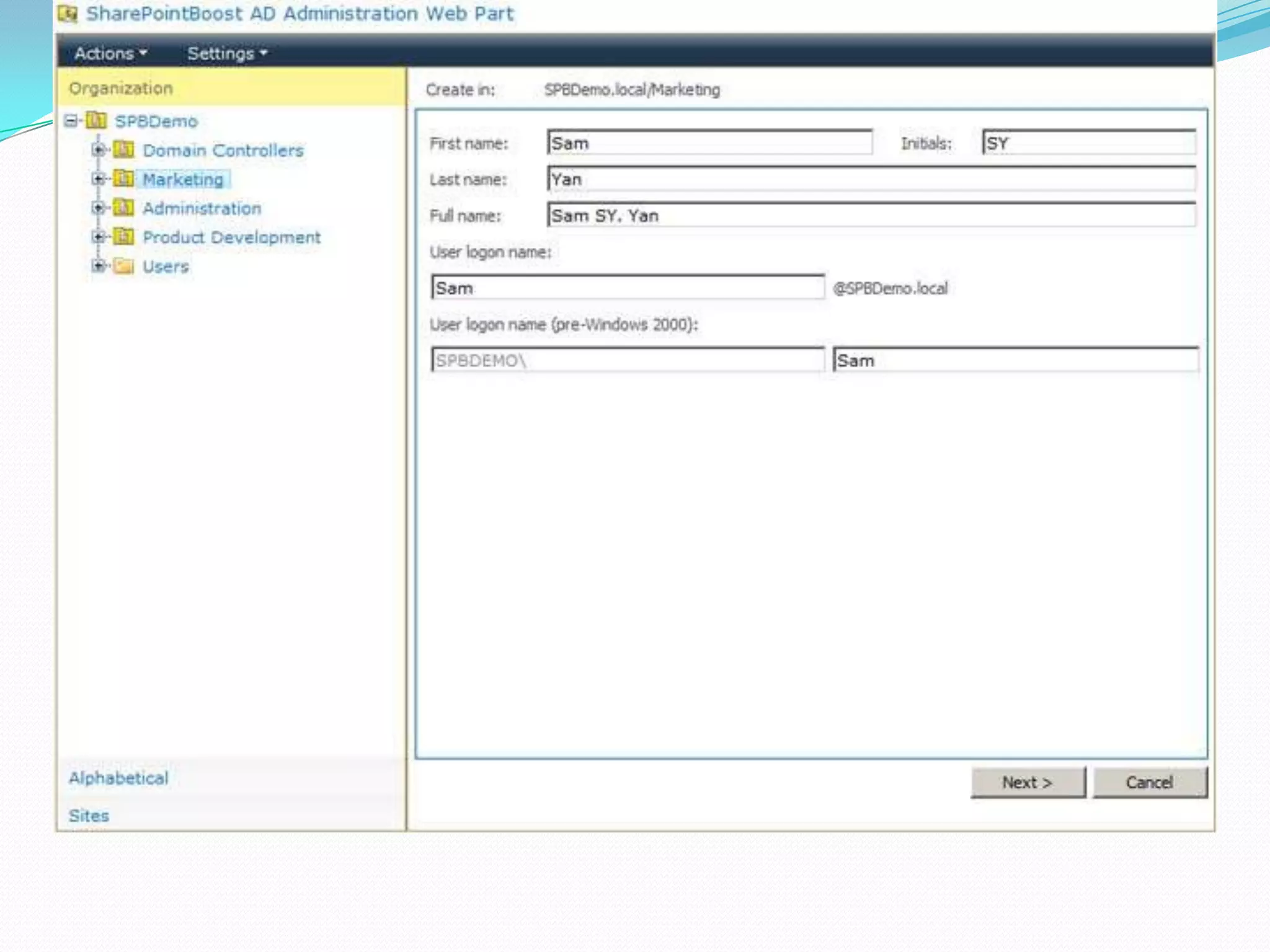Focus the Last name text box

[x=871, y=179]
